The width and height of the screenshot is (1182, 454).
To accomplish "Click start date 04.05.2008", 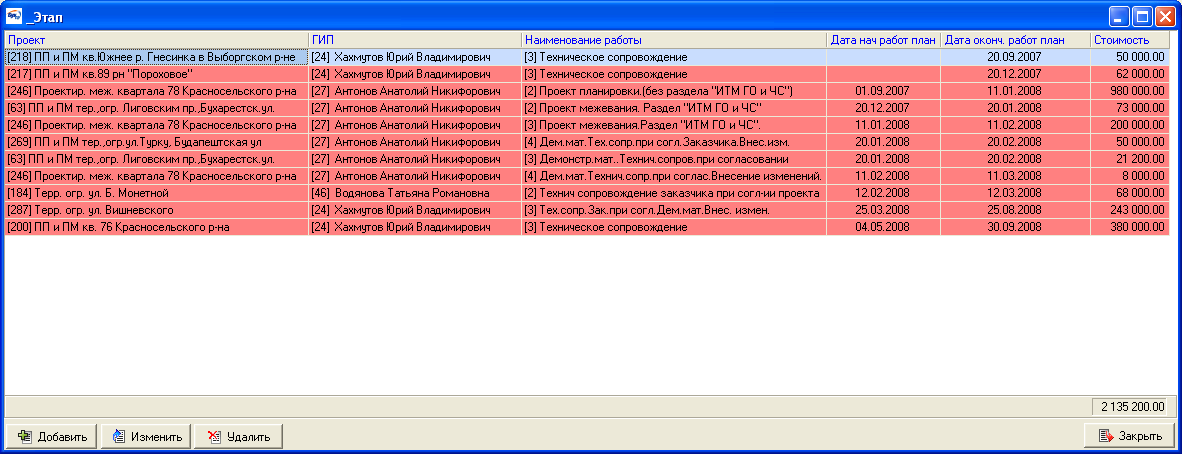I will 883,227.
